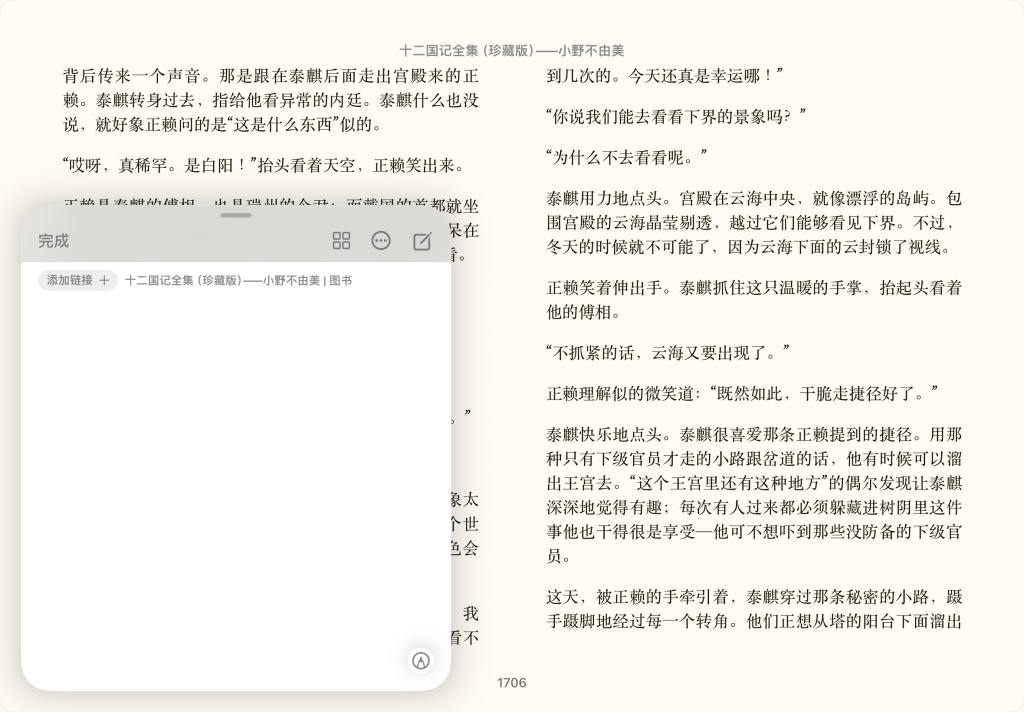
Task: Click page number 1706
Action: 511,683
